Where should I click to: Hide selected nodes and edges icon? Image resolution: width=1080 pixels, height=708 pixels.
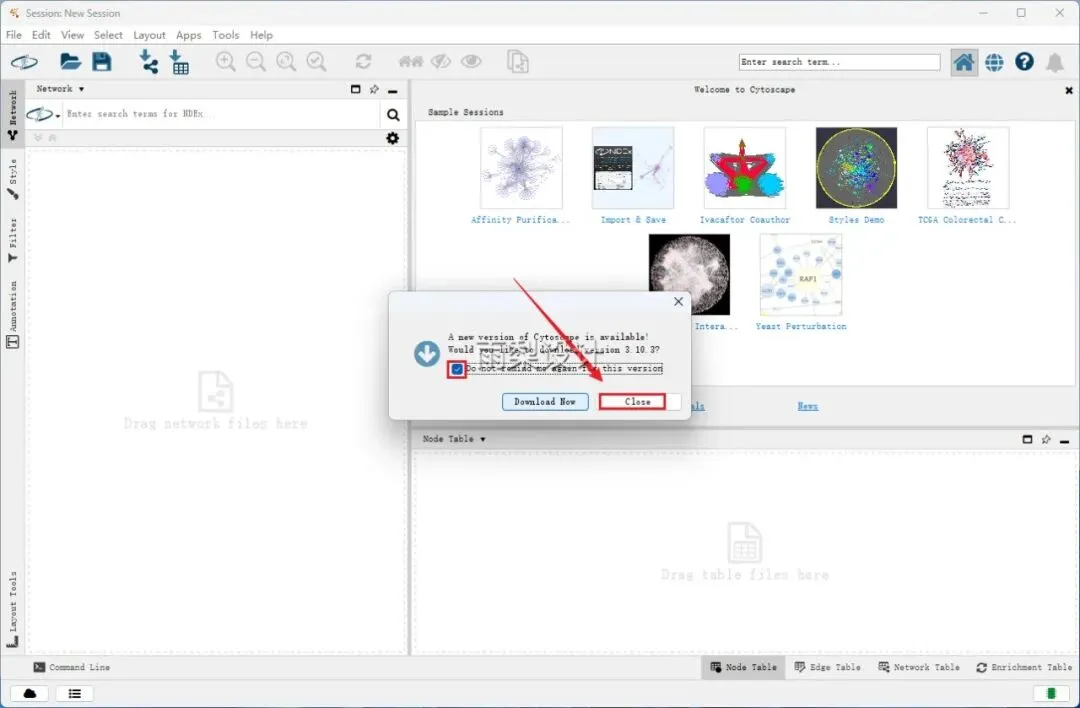[441, 62]
